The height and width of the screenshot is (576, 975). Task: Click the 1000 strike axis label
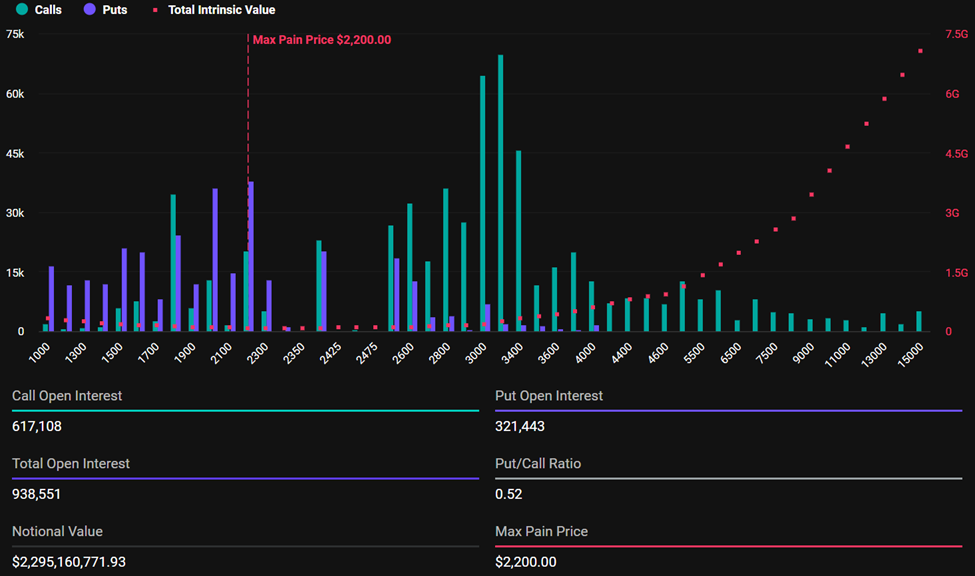click(40, 353)
